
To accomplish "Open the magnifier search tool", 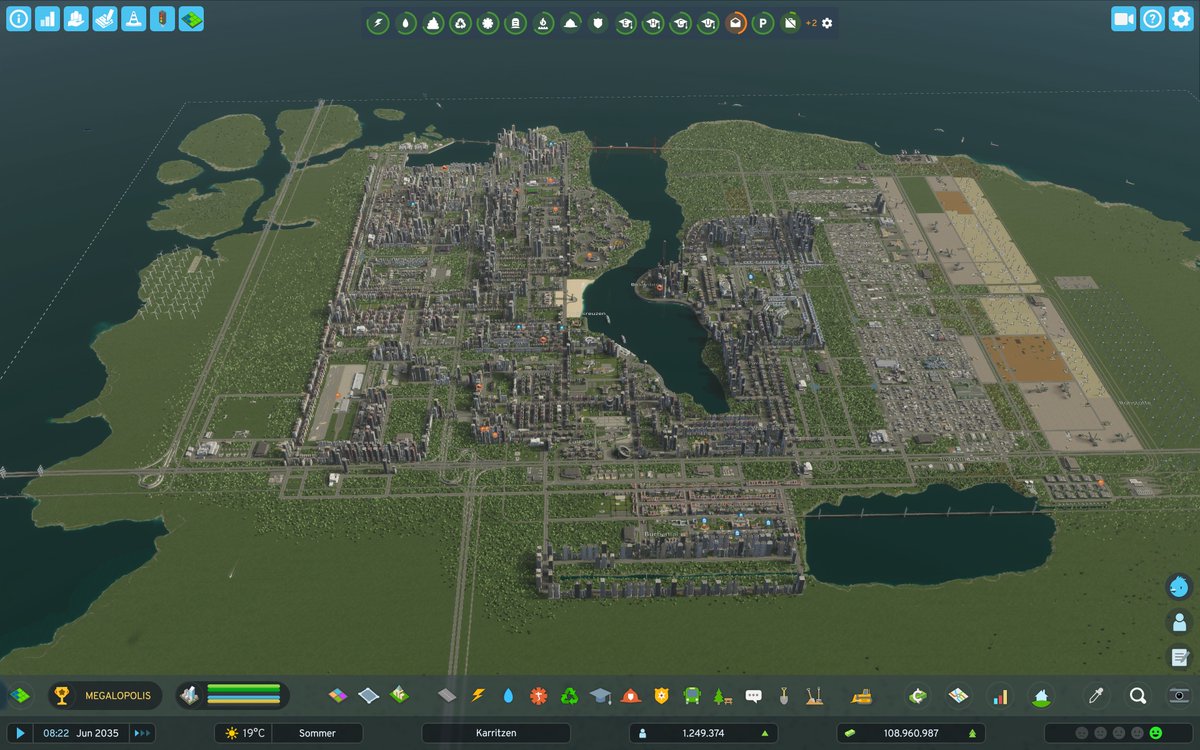I will pos(1138,696).
